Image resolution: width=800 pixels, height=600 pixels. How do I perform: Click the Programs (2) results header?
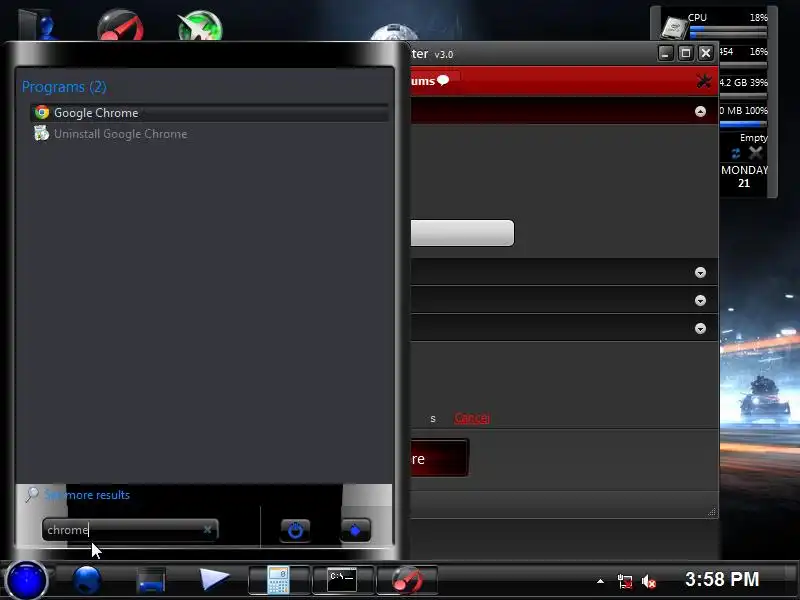pyautogui.click(x=64, y=87)
